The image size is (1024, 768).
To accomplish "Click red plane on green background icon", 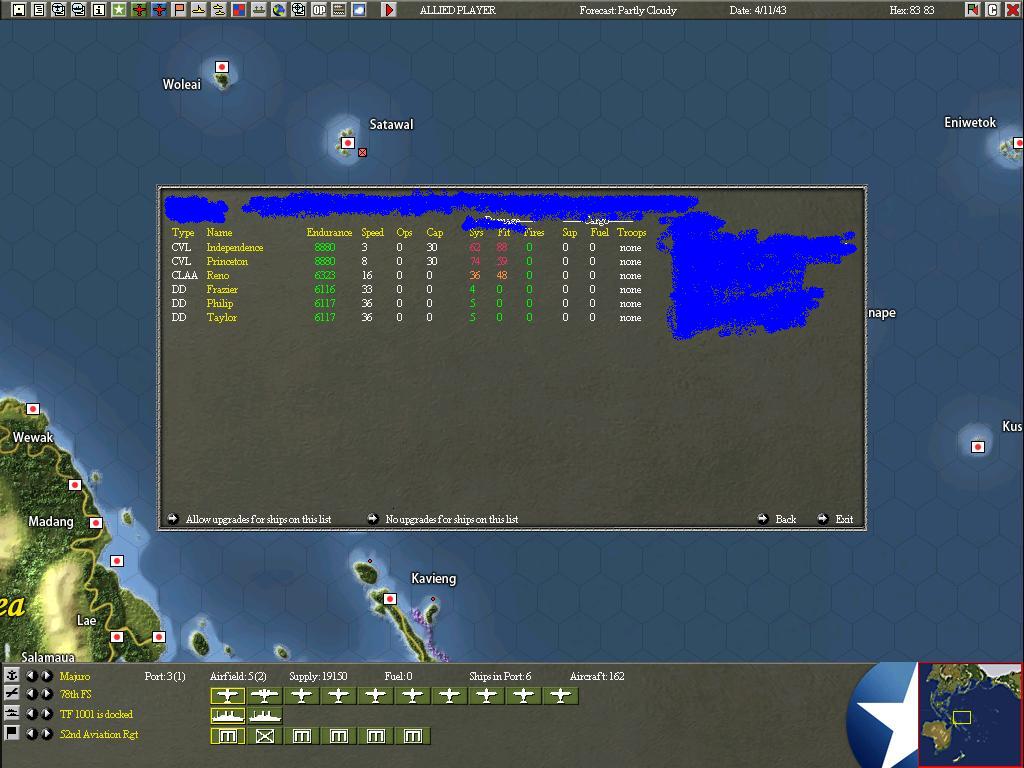I will 138,10.
